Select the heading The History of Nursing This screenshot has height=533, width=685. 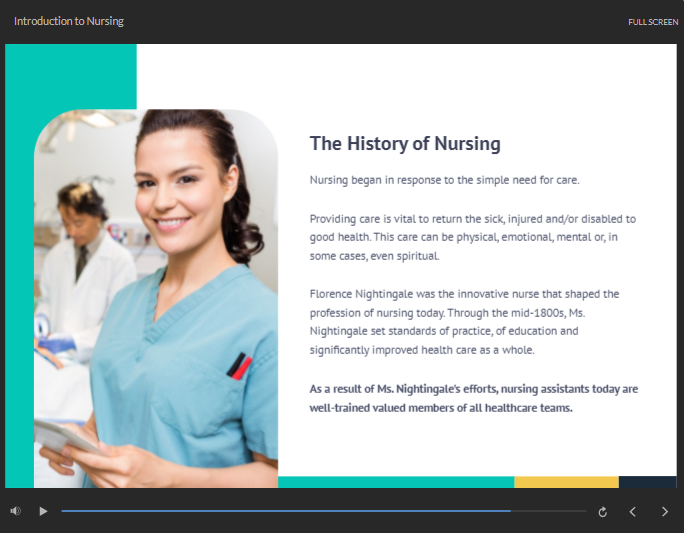click(405, 143)
